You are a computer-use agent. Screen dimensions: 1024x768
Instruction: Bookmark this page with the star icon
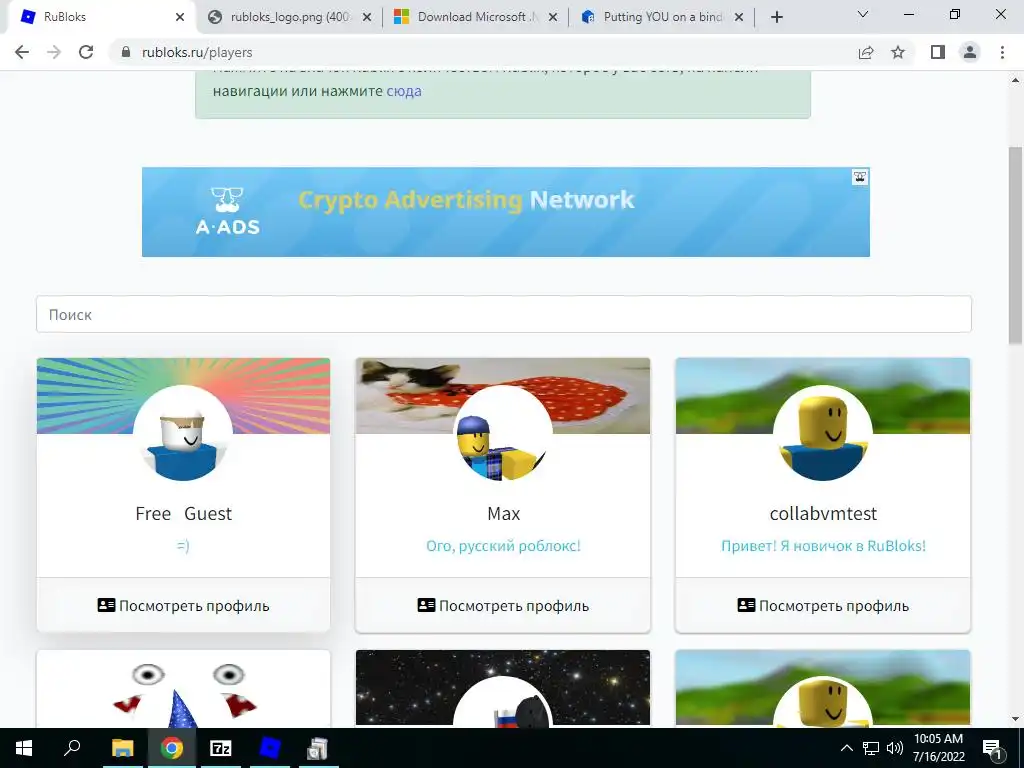(898, 52)
